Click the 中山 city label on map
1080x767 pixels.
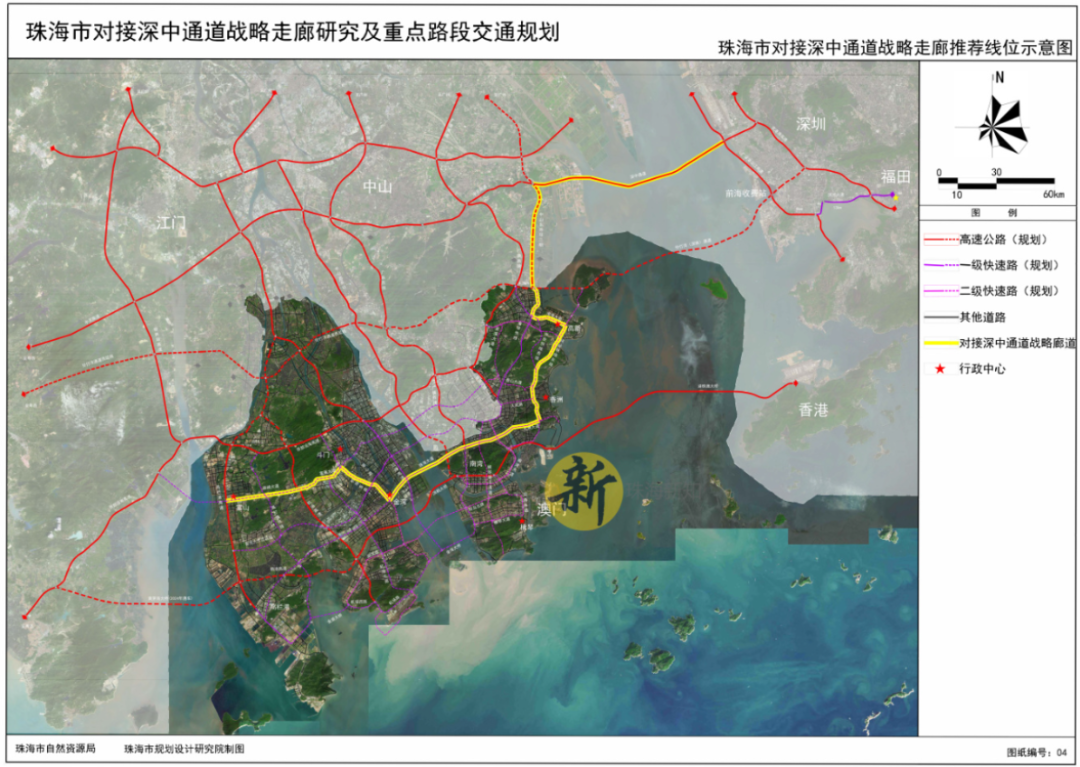pos(377,187)
